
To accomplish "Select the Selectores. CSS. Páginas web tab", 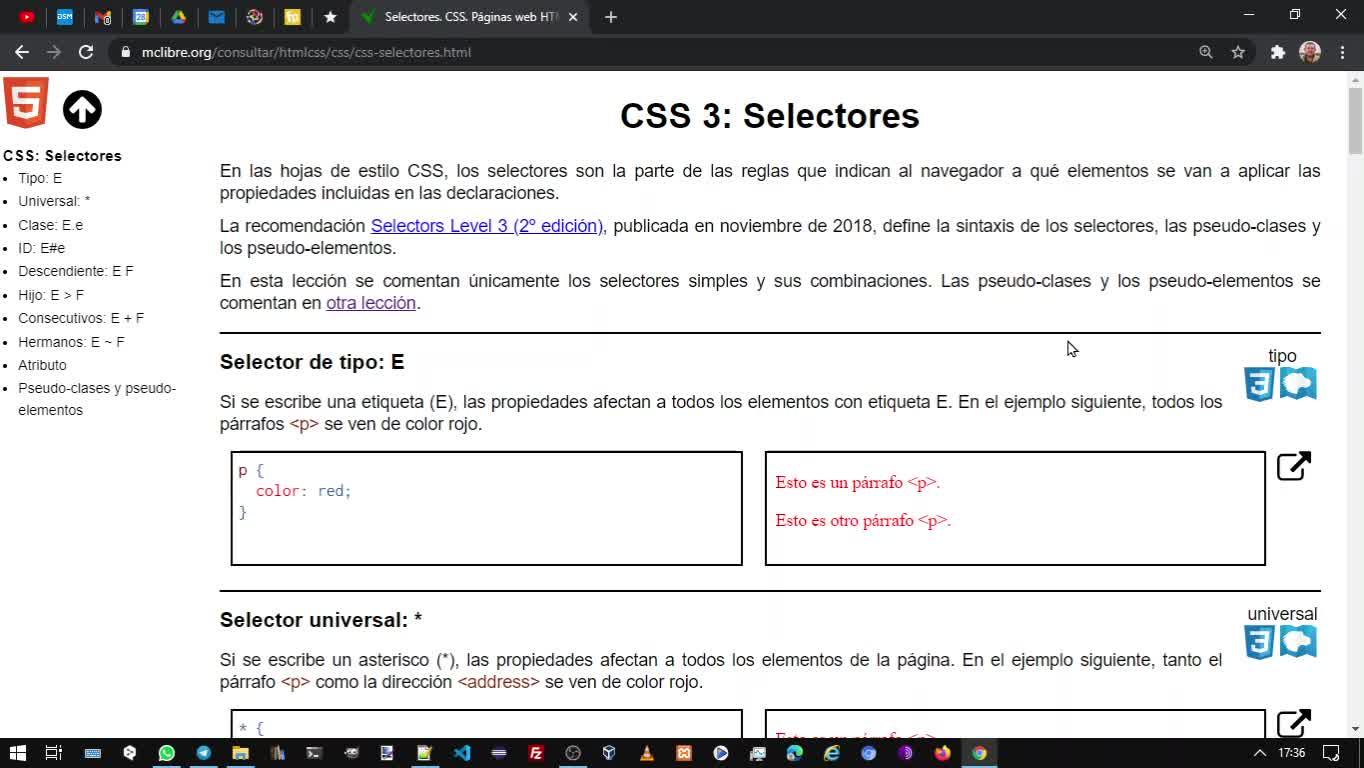I will click(469, 17).
